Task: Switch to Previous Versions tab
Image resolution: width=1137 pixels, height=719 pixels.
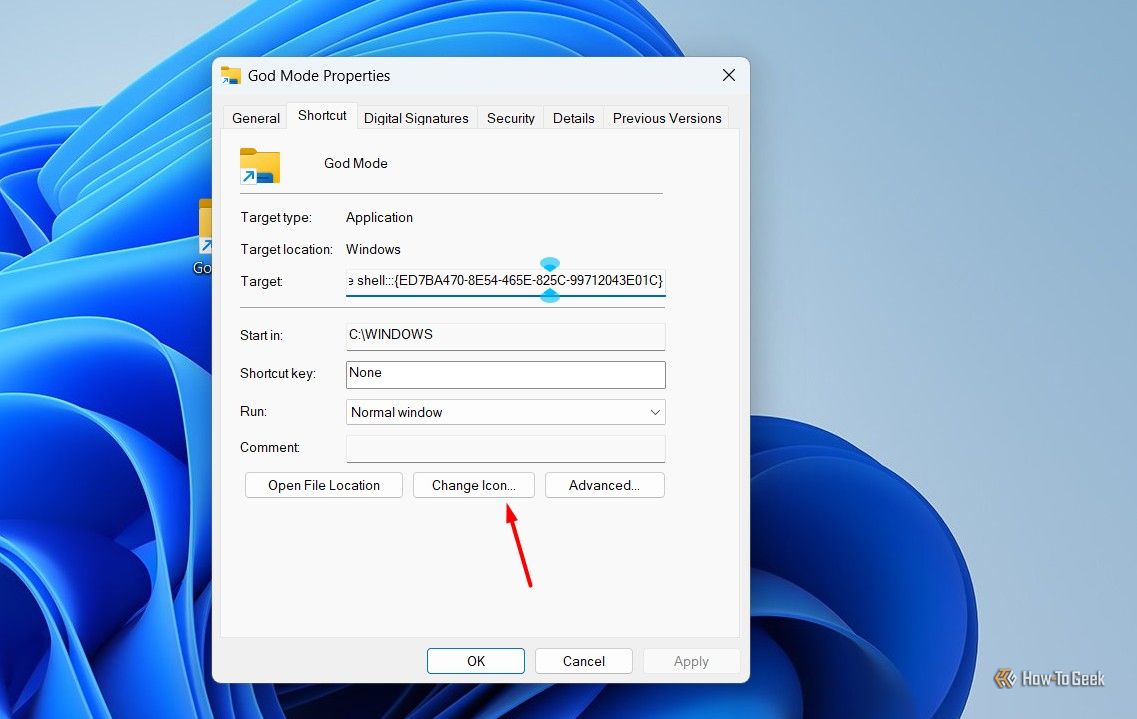Action: click(x=667, y=118)
